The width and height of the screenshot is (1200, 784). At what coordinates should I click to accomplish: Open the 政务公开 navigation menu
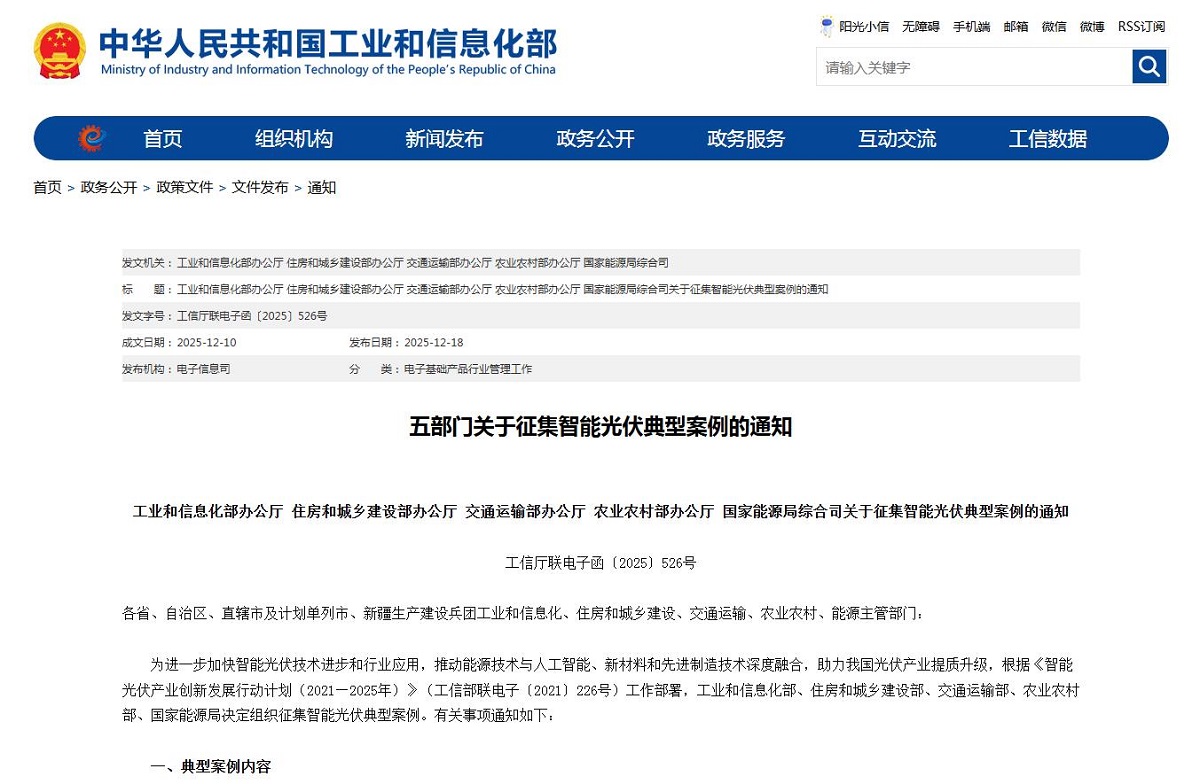tap(595, 138)
